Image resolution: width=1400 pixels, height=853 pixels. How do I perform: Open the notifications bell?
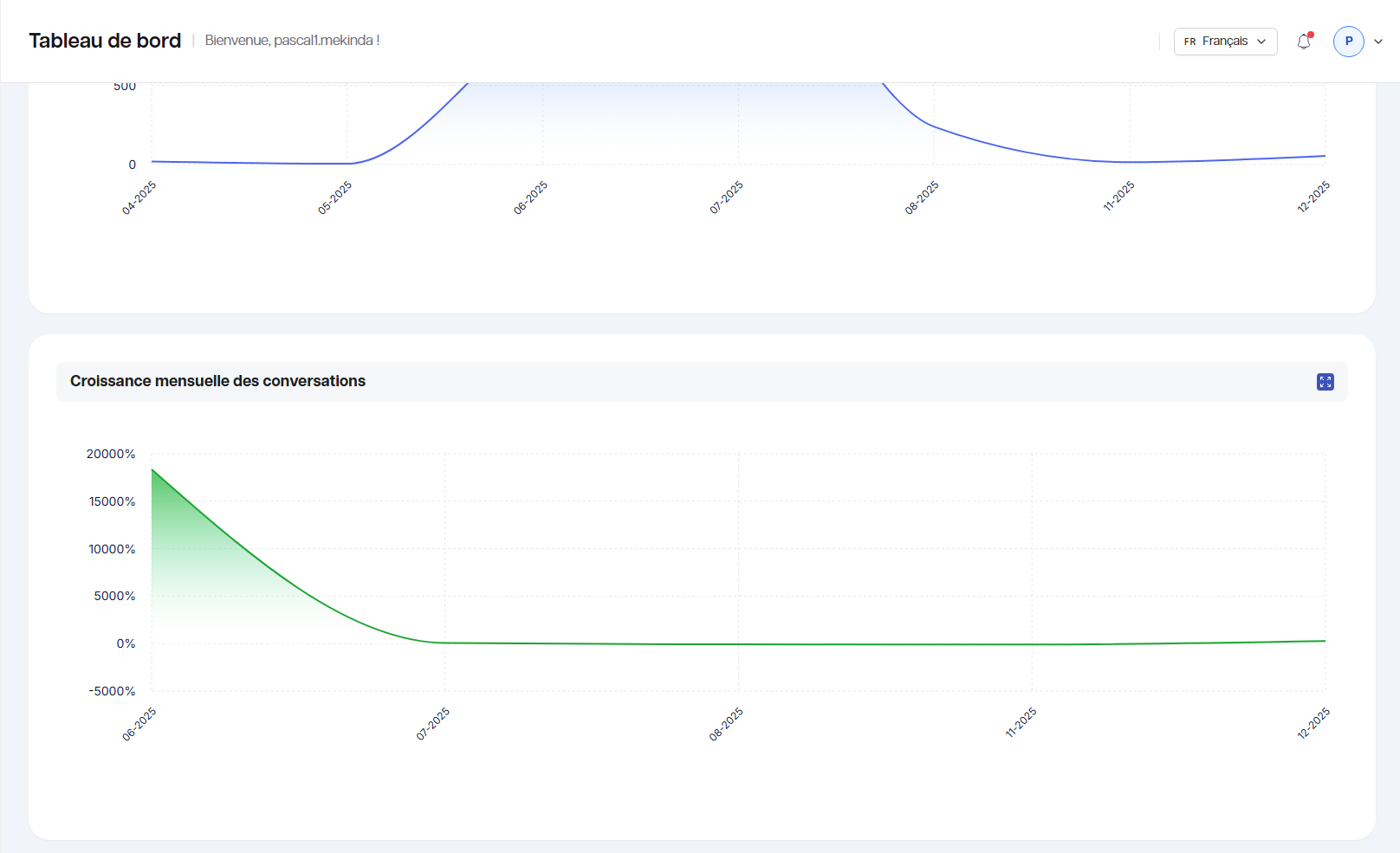click(x=1304, y=42)
